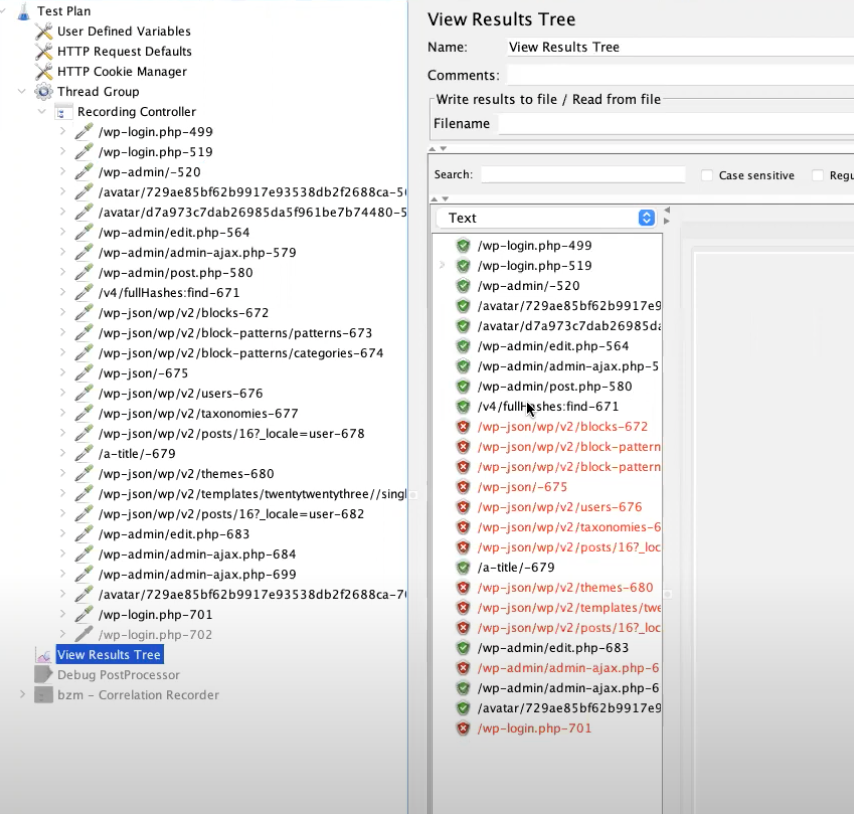Click the Recording Controller icon
The width and height of the screenshot is (854, 814).
pos(63,112)
